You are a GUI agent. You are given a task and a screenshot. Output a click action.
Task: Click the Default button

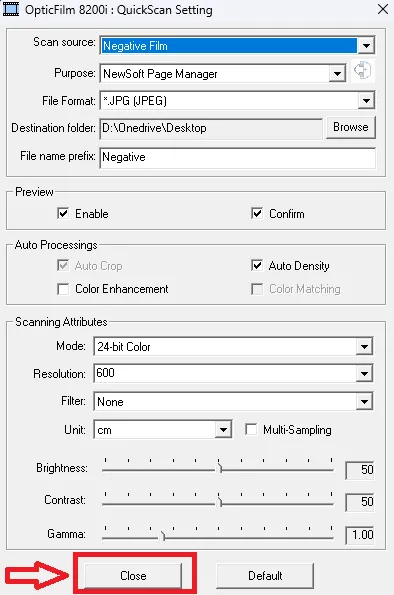coord(265,576)
